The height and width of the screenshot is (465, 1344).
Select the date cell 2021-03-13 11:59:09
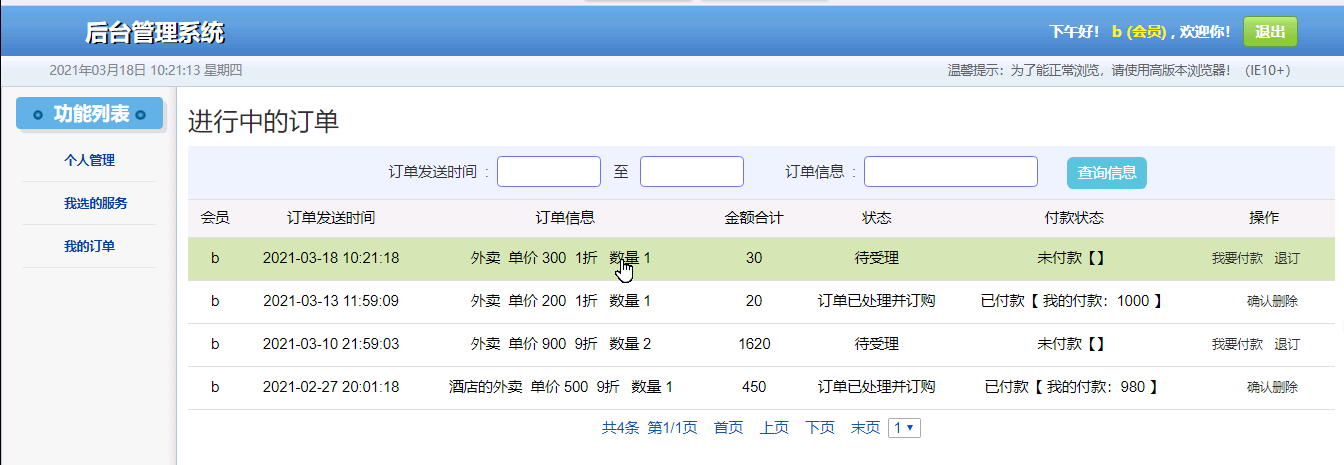331,301
